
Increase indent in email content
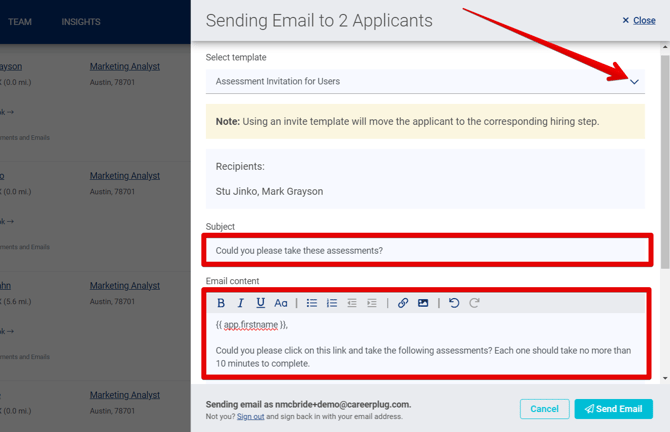(372, 303)
